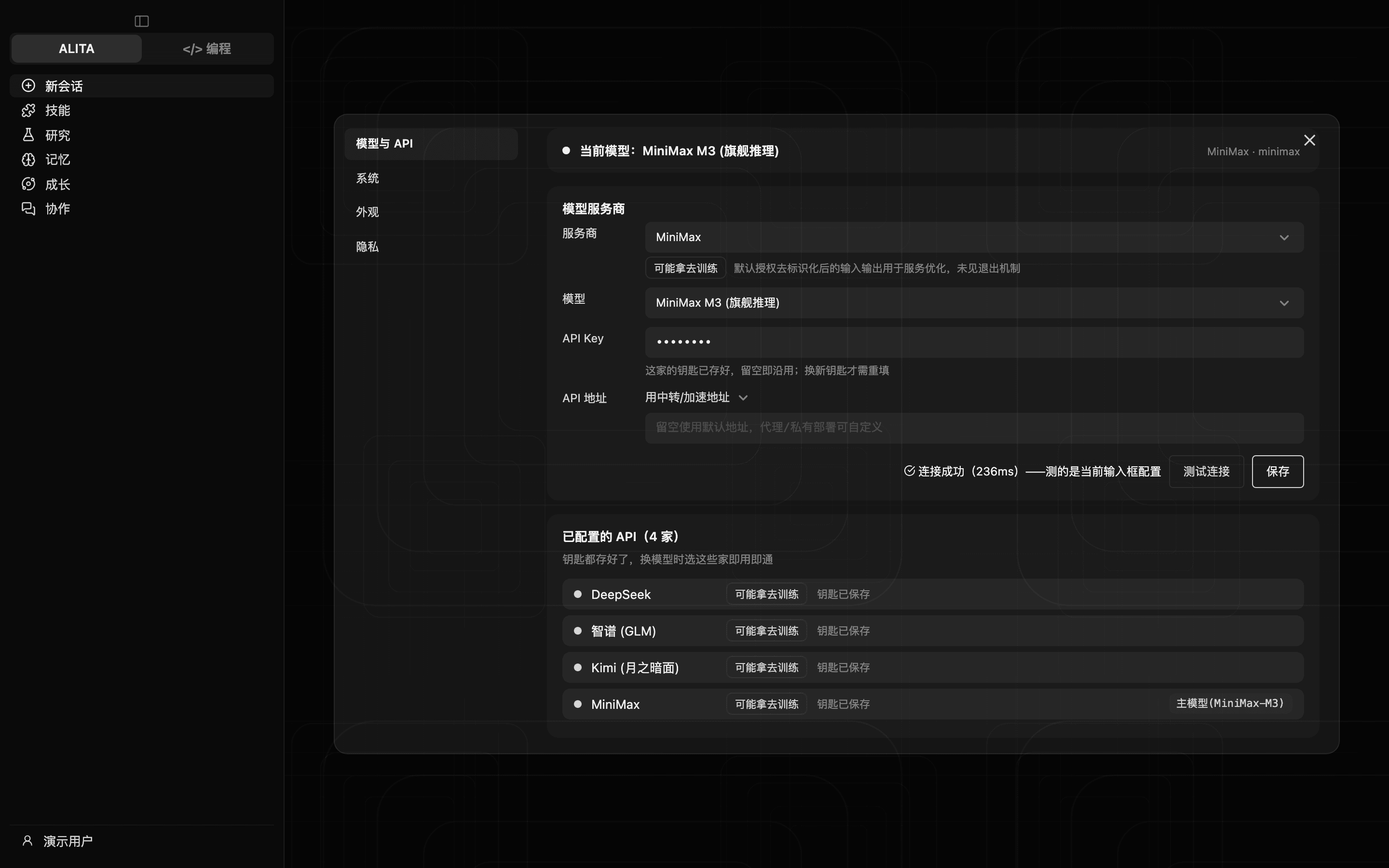Expand the 用中转/加速地址 selector
Viewport: 1389px width, 868px height.
pos(696,397)
